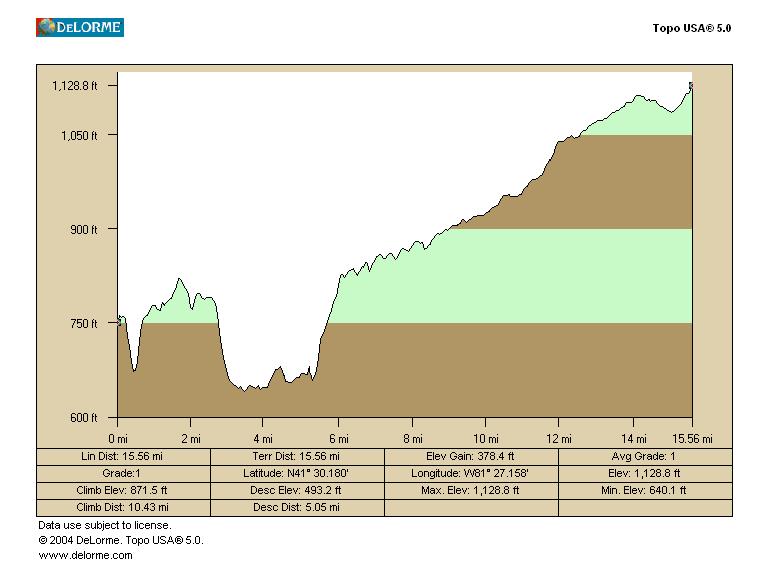Click the Avg Grade: 1 cell

click(645, 456)
